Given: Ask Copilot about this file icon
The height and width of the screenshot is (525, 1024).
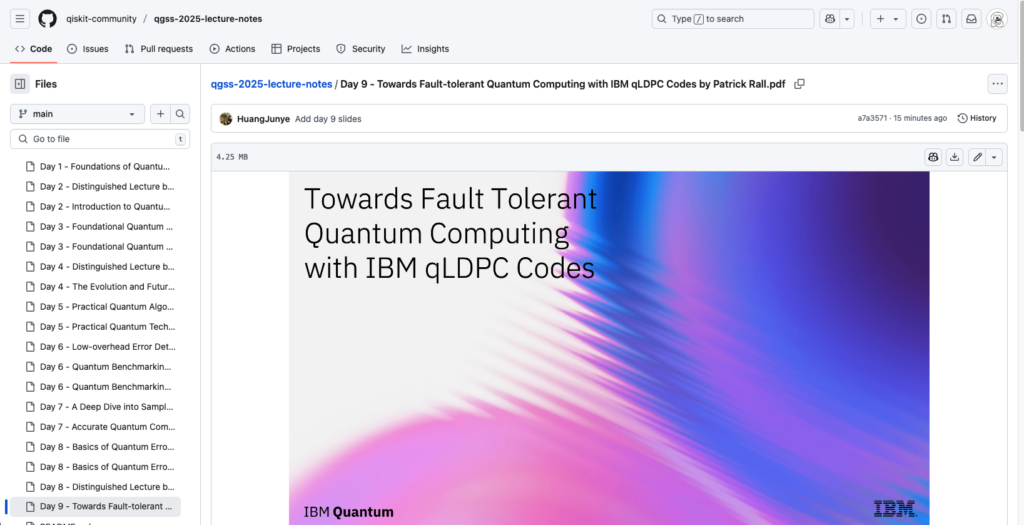Looking at the screenshot, I should pos(933,157).
